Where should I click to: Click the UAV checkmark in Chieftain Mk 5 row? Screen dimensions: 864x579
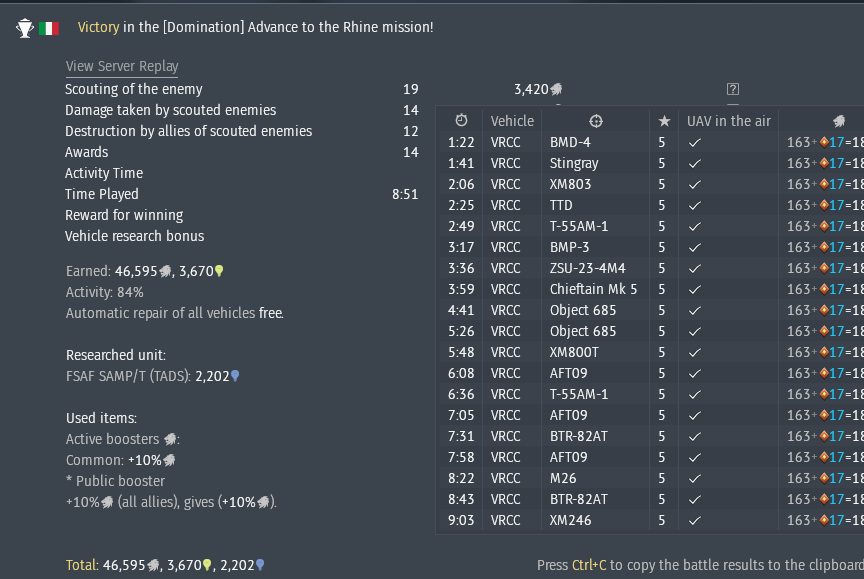coord(695,289)
